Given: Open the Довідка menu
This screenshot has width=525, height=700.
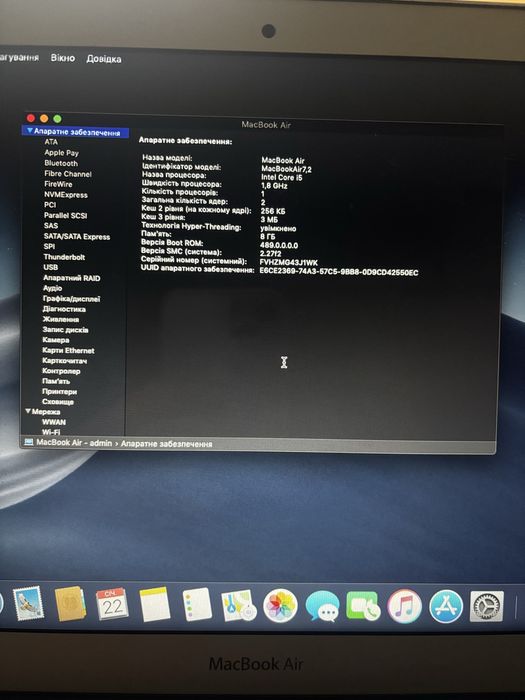Looking at the screenshot, I should pos(104,59).
